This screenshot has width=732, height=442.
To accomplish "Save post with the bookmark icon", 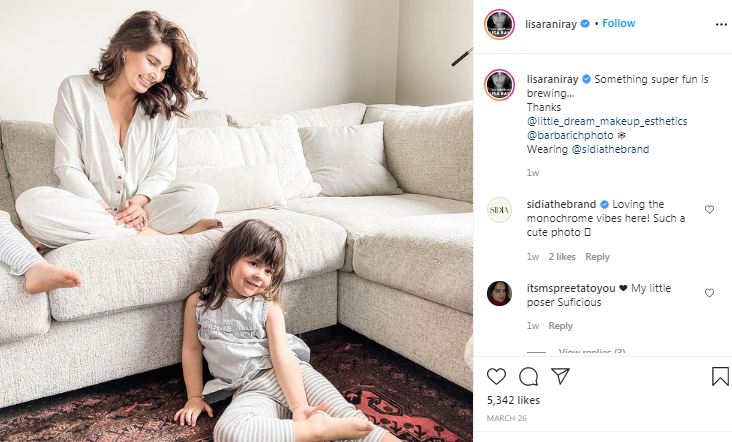I will [x=720, y=376].
